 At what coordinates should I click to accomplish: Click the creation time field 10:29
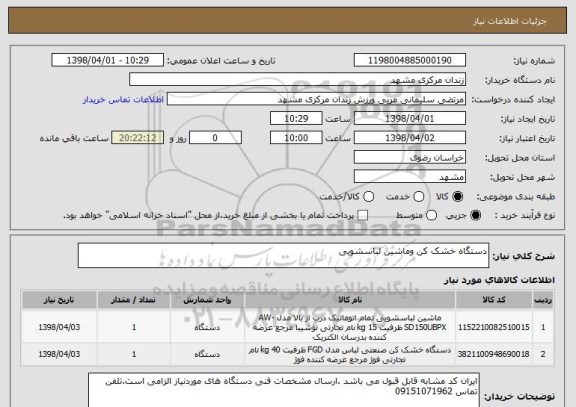point(296,119)
